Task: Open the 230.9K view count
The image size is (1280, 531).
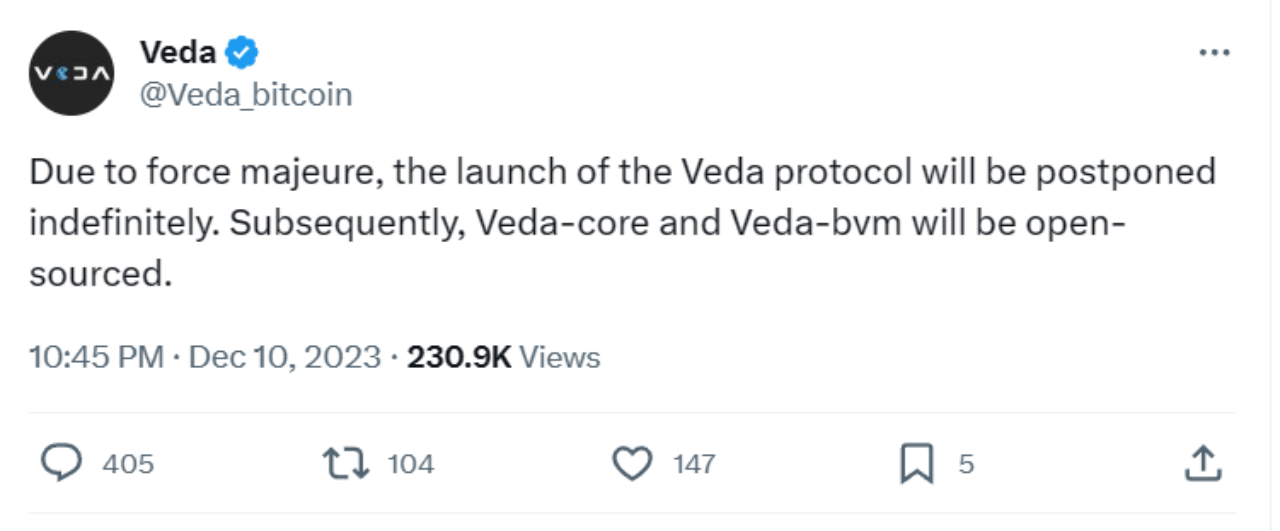Action: (459, 357)
